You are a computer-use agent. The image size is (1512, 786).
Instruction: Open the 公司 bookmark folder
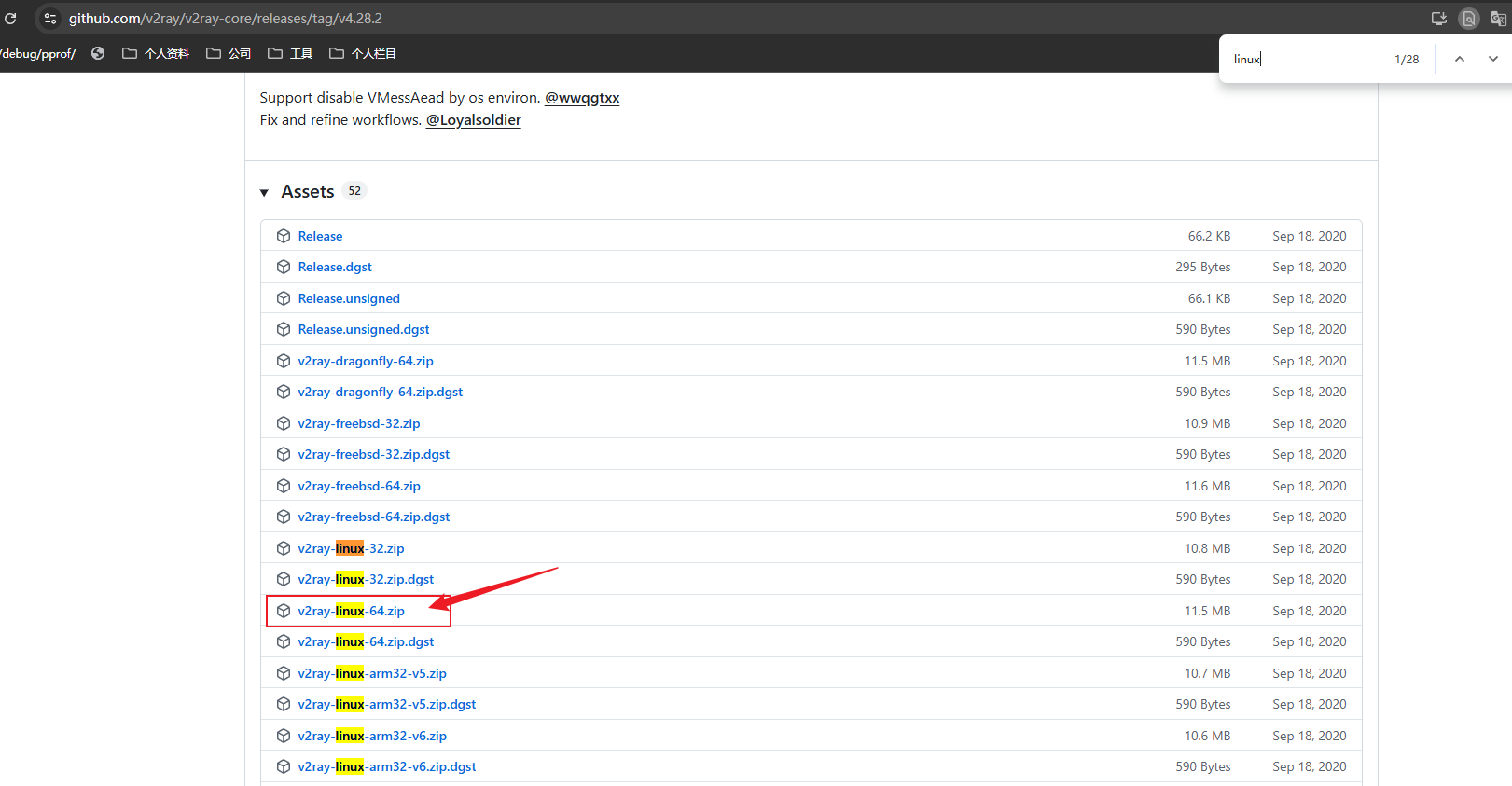[x=229, y=53]
